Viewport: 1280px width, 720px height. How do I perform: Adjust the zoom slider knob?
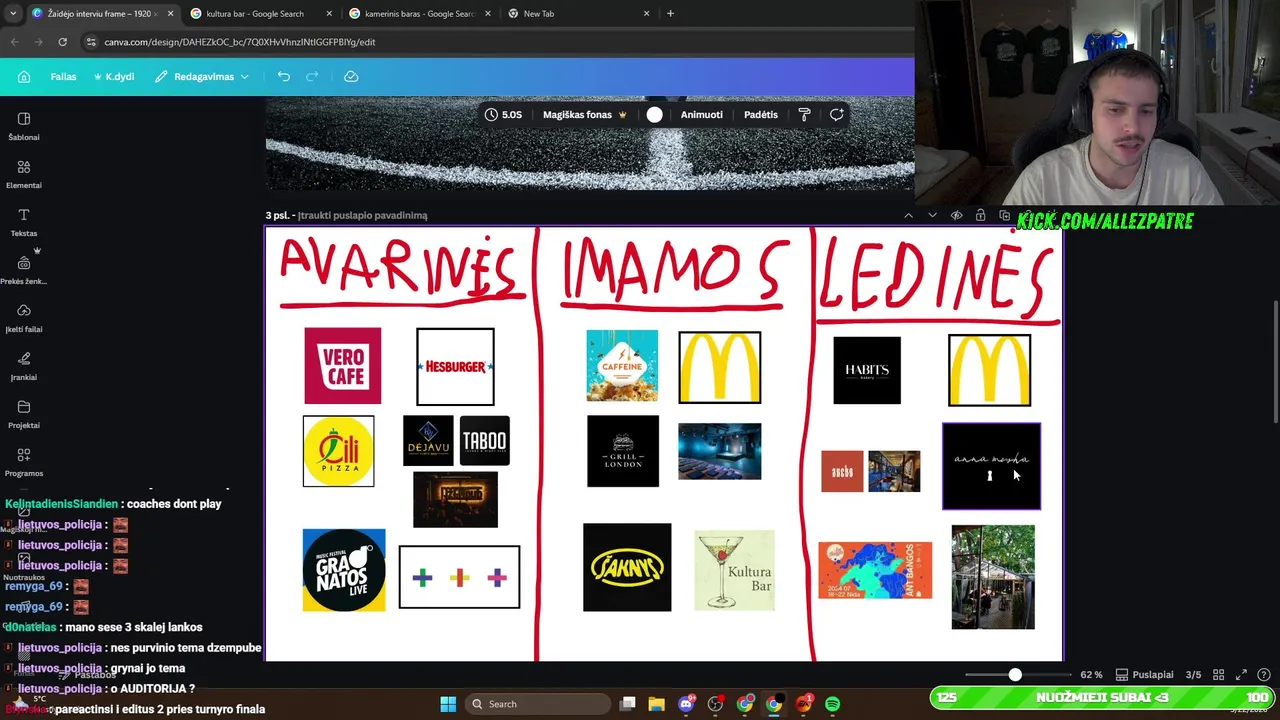(1015, 675)
